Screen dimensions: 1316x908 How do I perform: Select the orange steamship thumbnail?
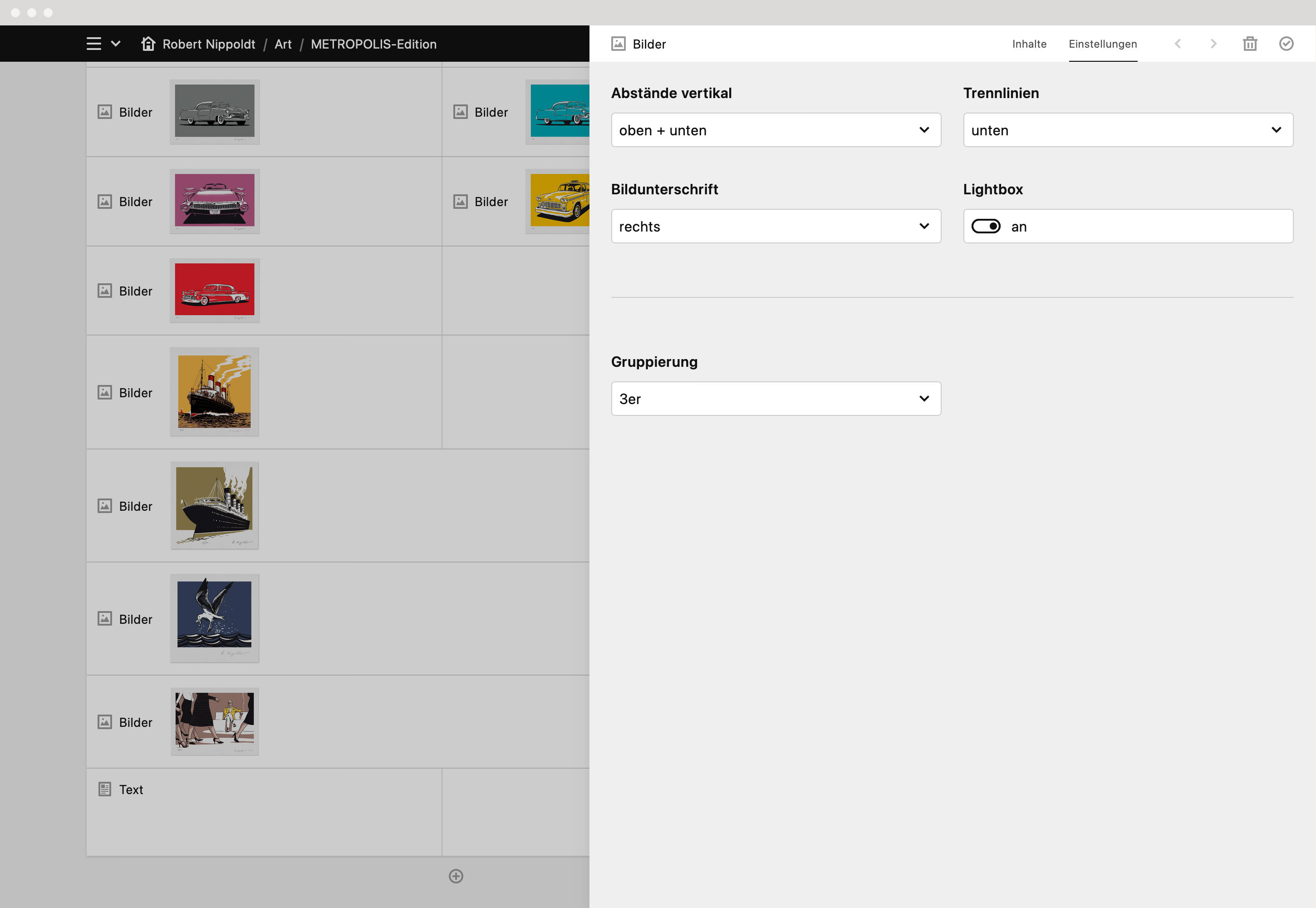click(x=214, y=392)
